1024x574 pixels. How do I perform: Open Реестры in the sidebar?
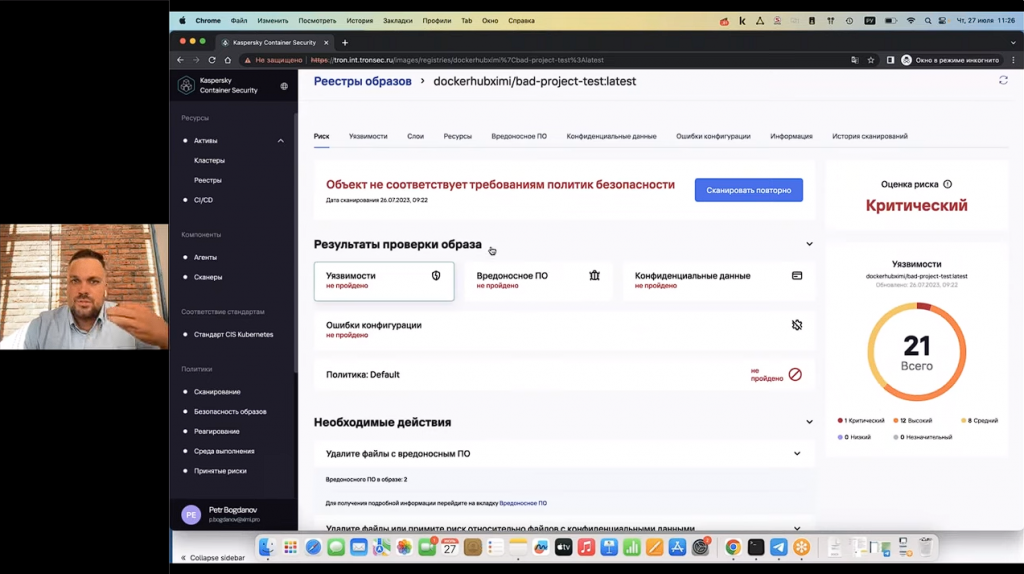tap(208, 180)
